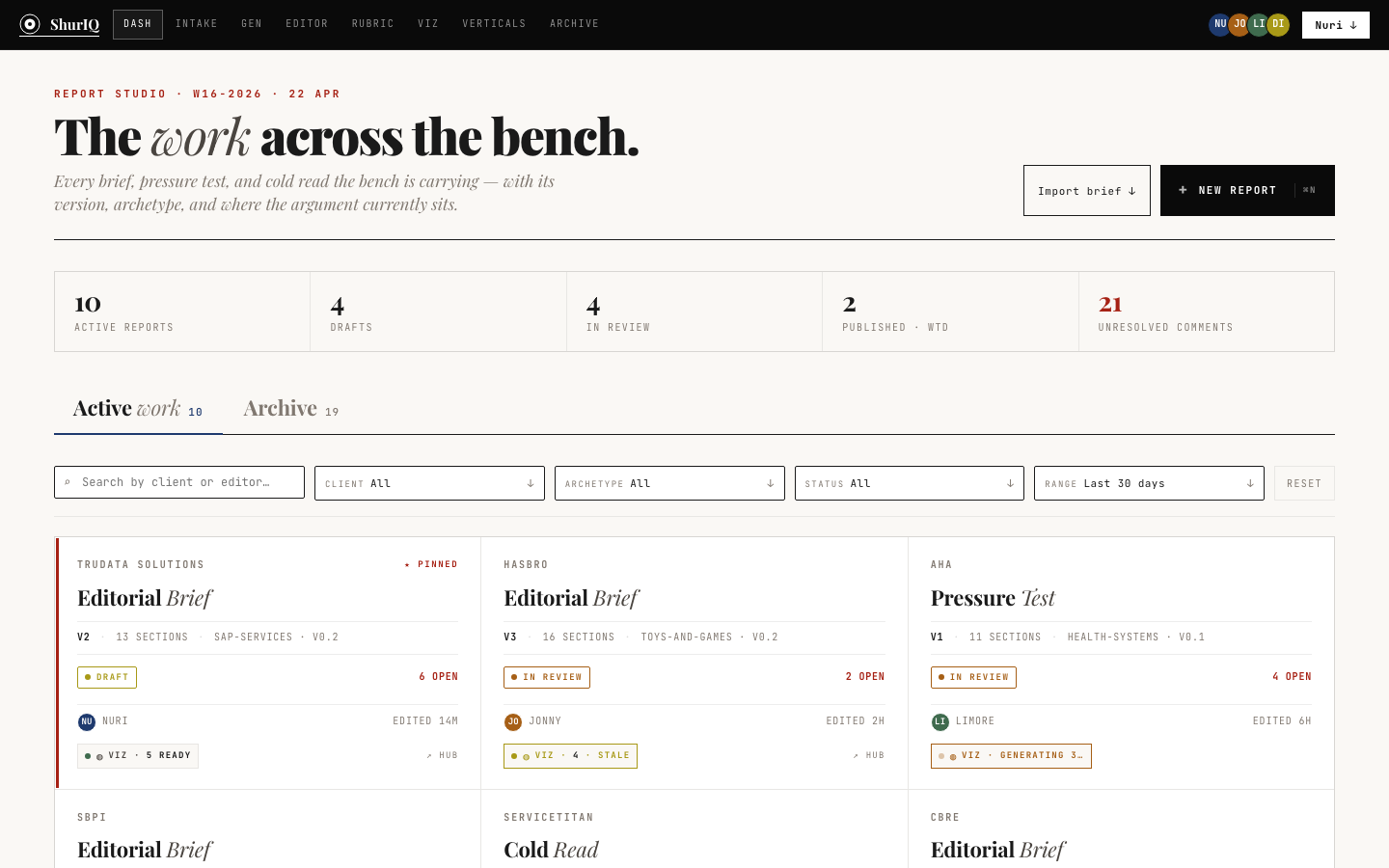Click the VIZ · 4 · STALE badge on Hasbro
Screen dimensions: 1389x868
click(x=570, y=756)
